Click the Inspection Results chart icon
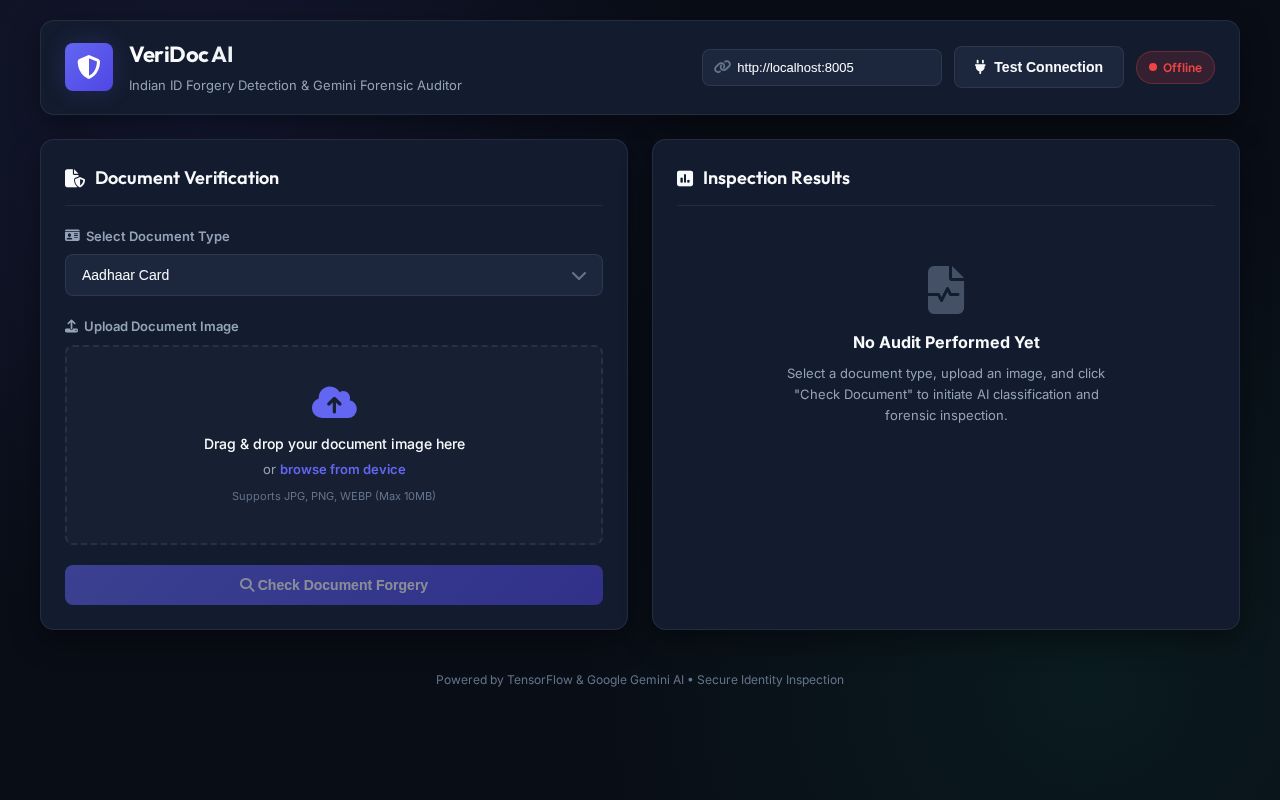1280x800 pixels. point(685,178)
